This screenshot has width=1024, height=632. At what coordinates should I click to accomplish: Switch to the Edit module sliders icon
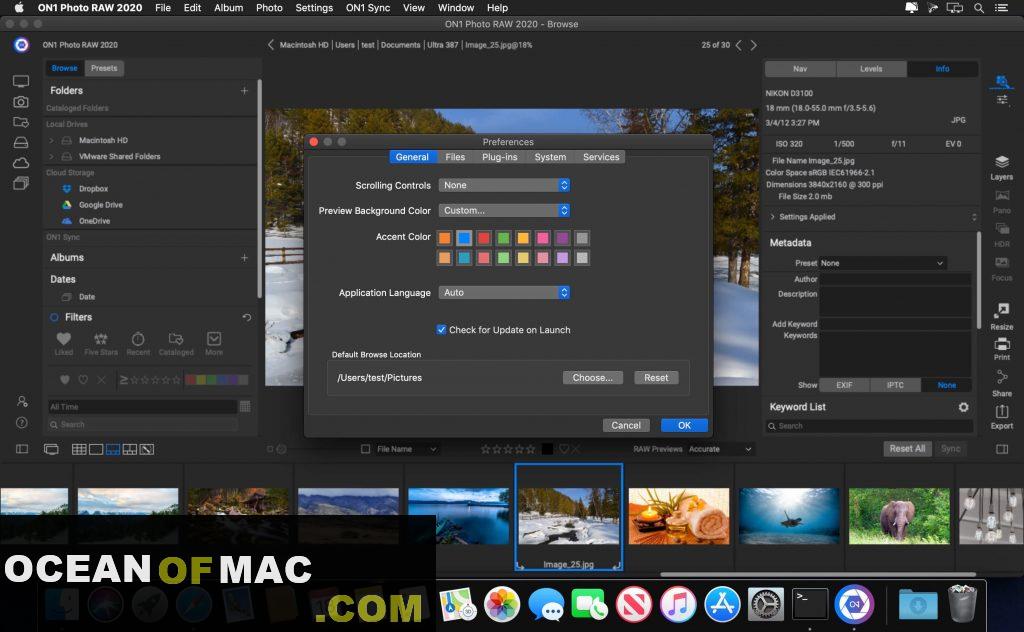click(1002, 100)
